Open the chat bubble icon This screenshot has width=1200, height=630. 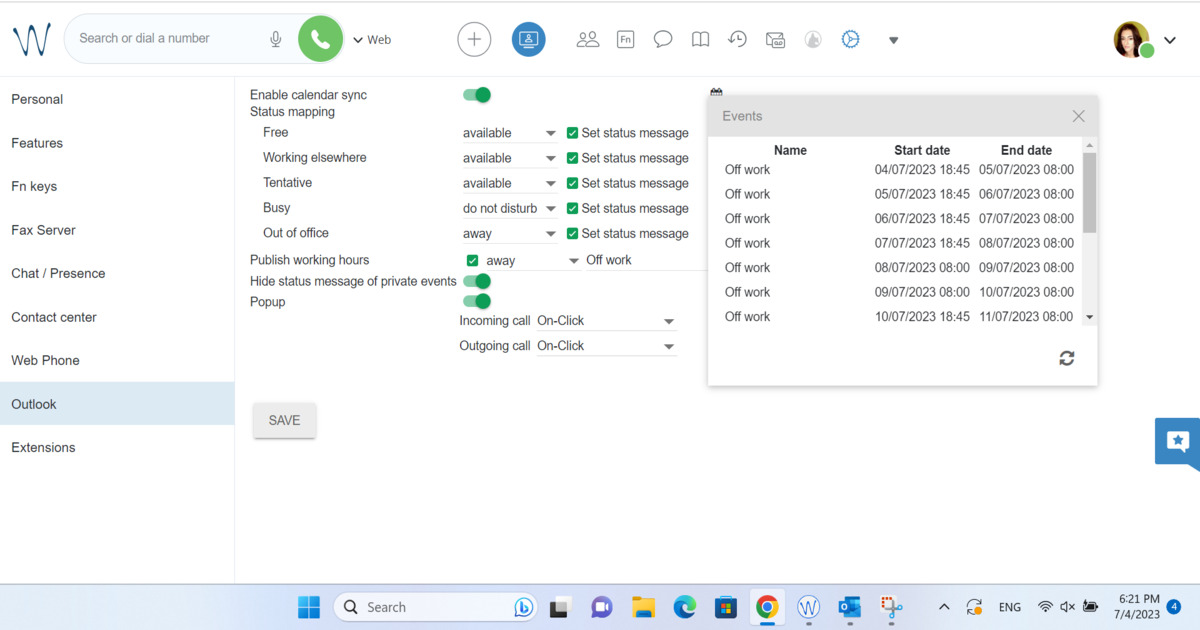coord(662,39)
